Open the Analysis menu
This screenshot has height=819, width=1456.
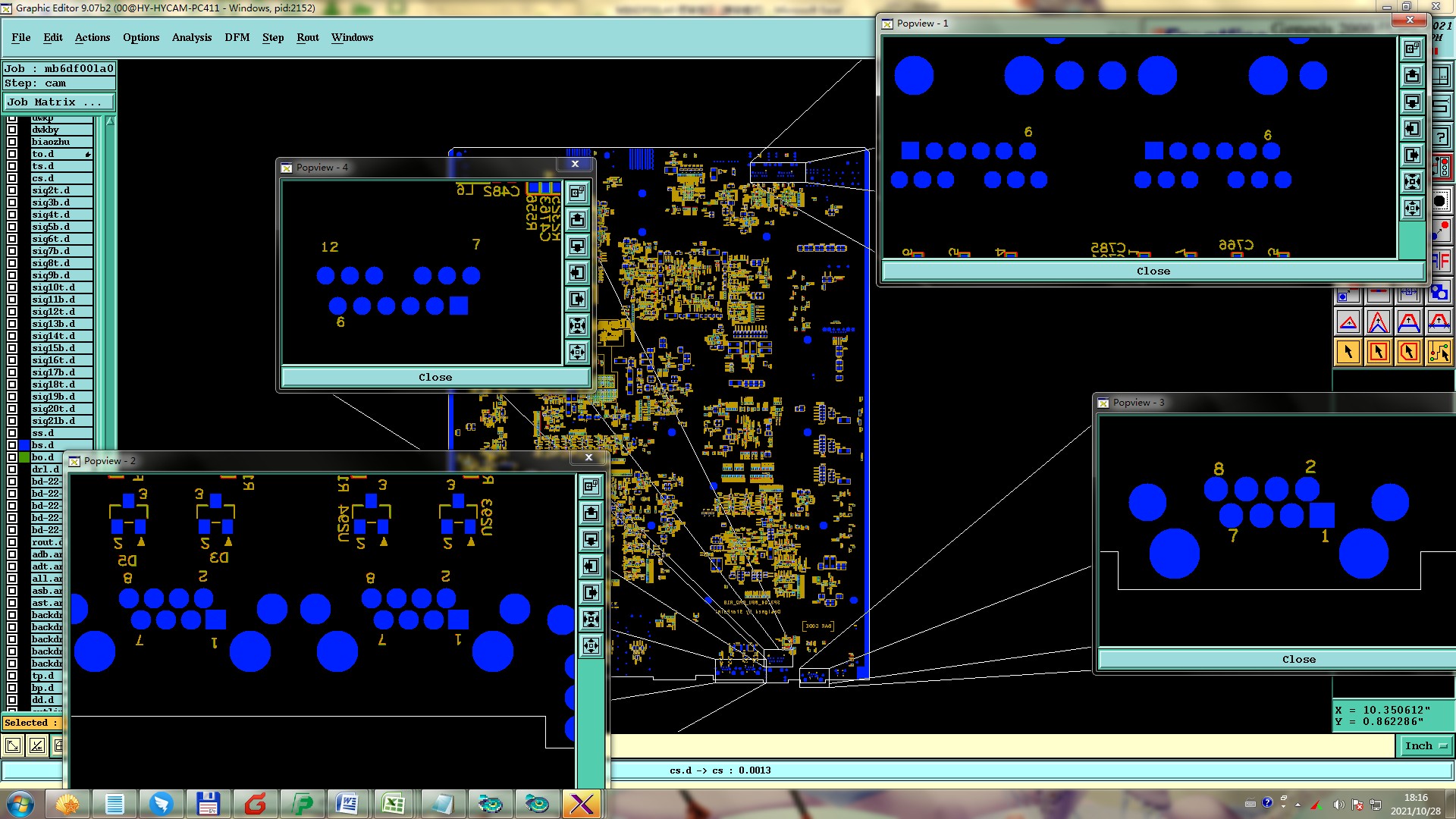click(191, 37)
